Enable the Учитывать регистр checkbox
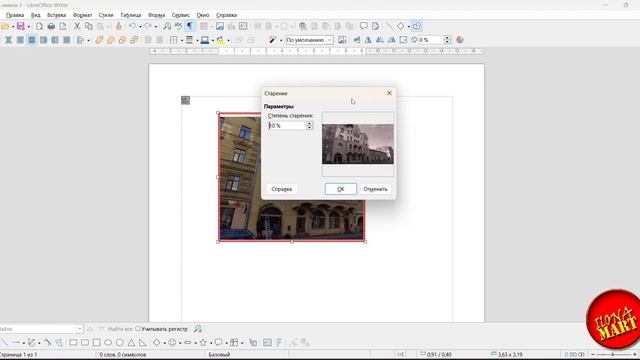The height and width of the screenshot is (360, 640). (x=138, y=329)
